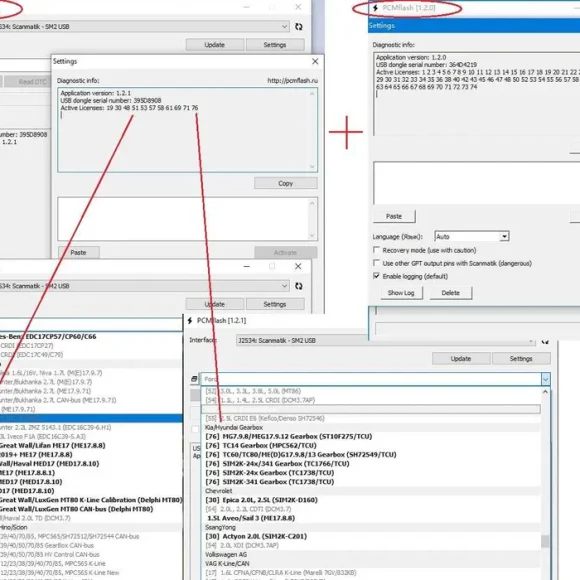The image size is (580, 580).
Task: Click the USB dongle serial number 395D8908 line
Action: point(111,100)
